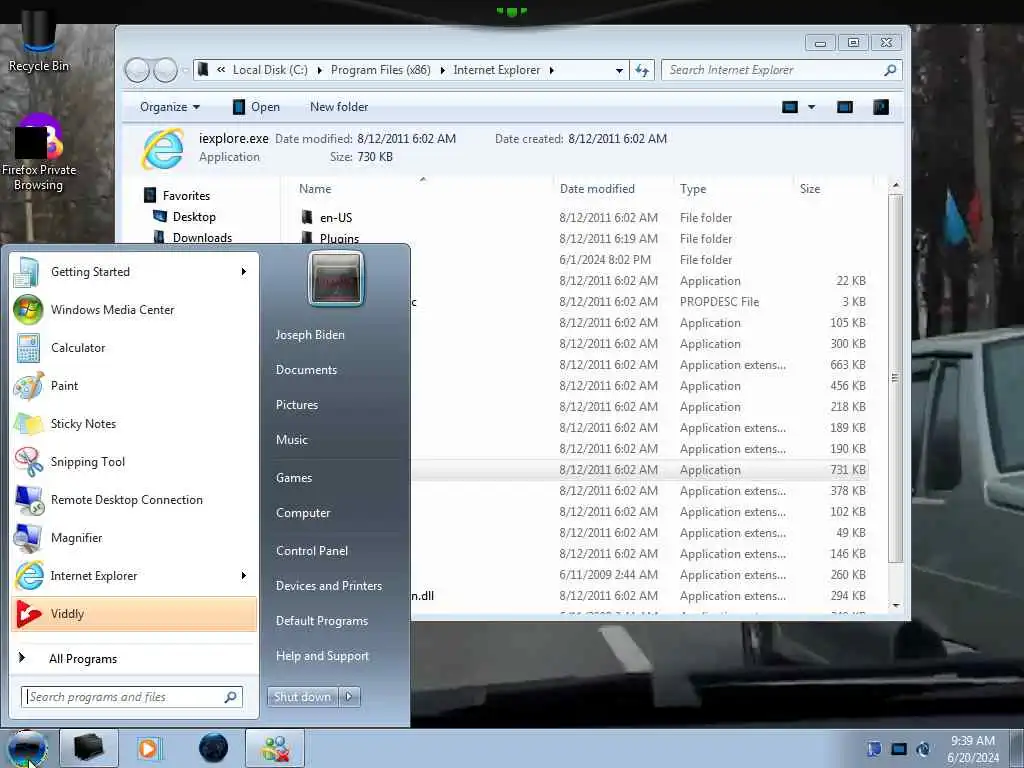
Task: Click New folder in toolbar
Action: (x=339, y=107)
